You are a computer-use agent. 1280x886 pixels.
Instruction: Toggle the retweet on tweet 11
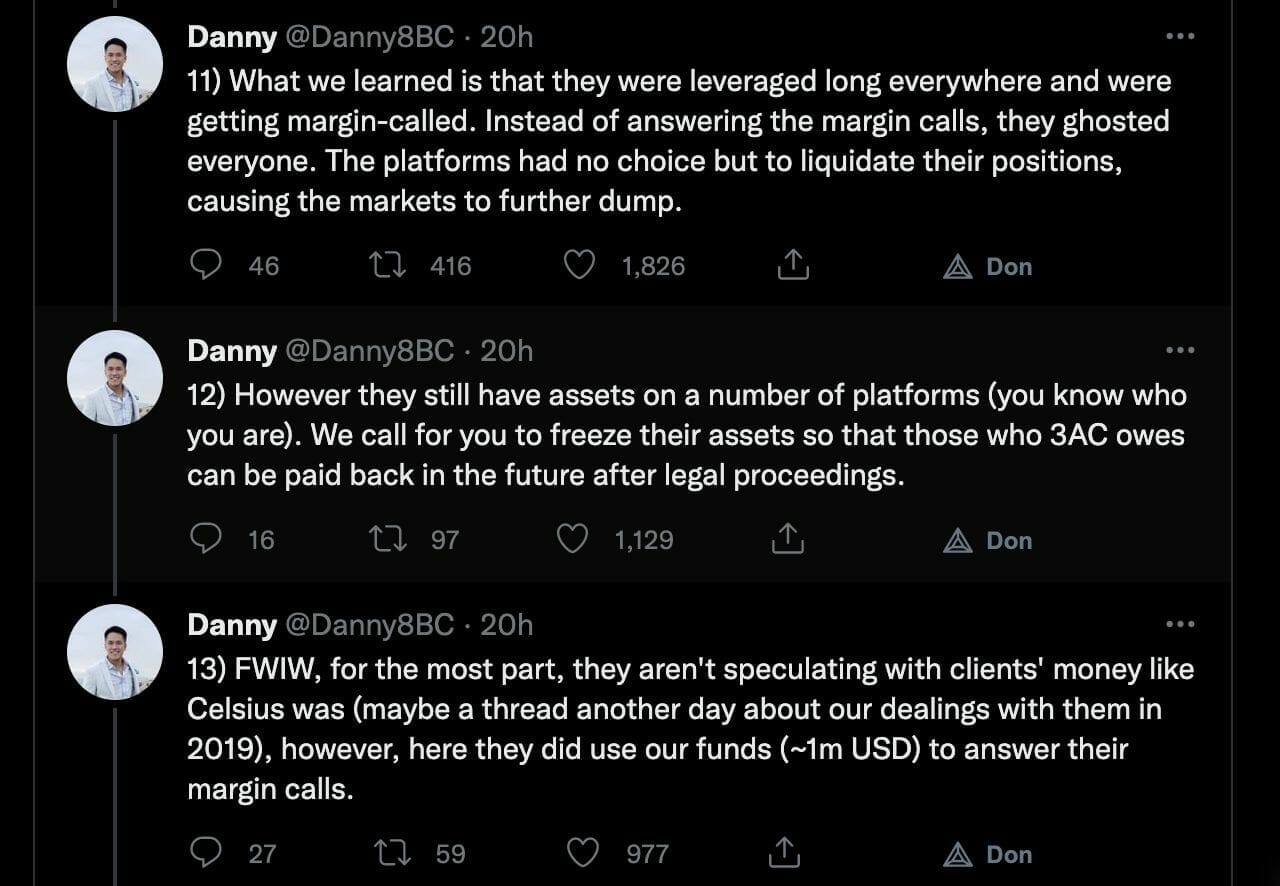coord(389,264)
